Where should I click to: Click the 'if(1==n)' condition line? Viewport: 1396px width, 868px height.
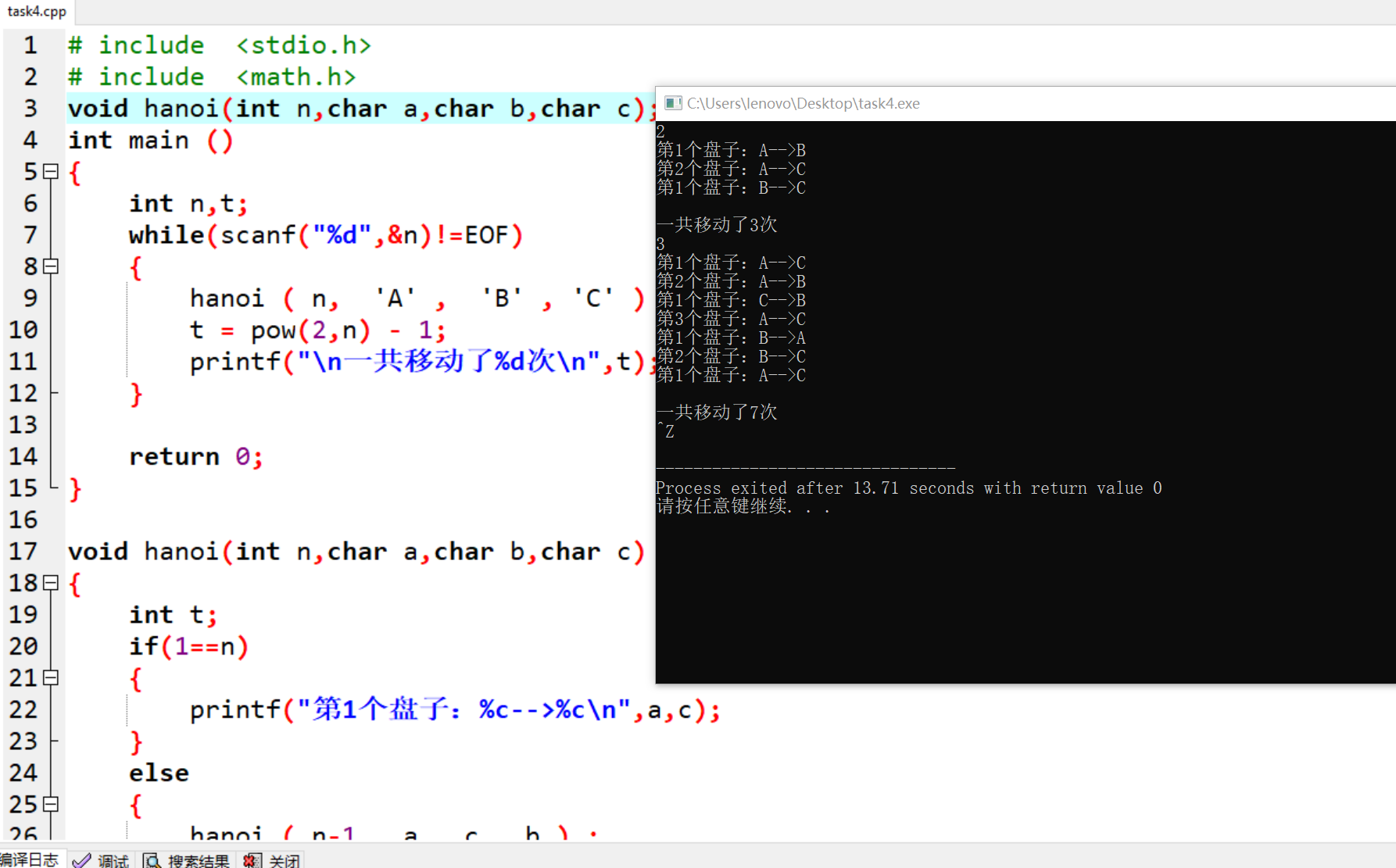pyautogui.click(x=188, y=646)
